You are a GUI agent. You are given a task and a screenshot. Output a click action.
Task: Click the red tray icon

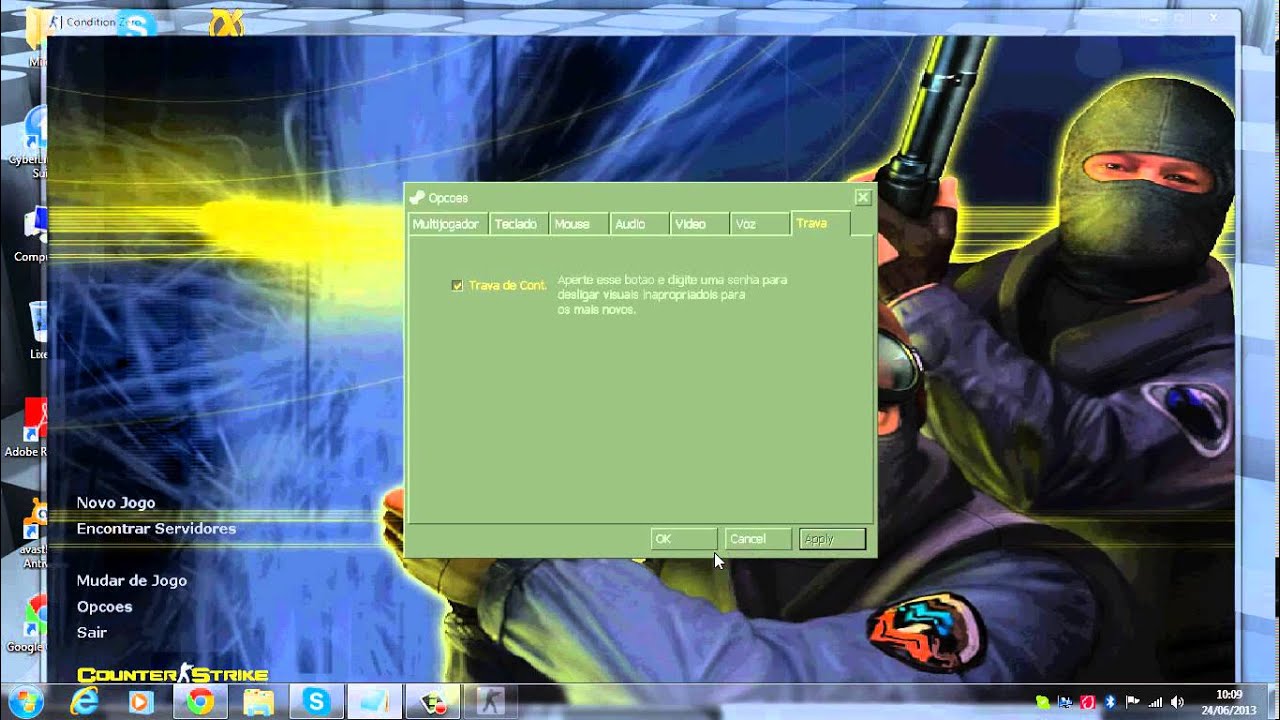pyautogui.click(x=1087, y=702)
